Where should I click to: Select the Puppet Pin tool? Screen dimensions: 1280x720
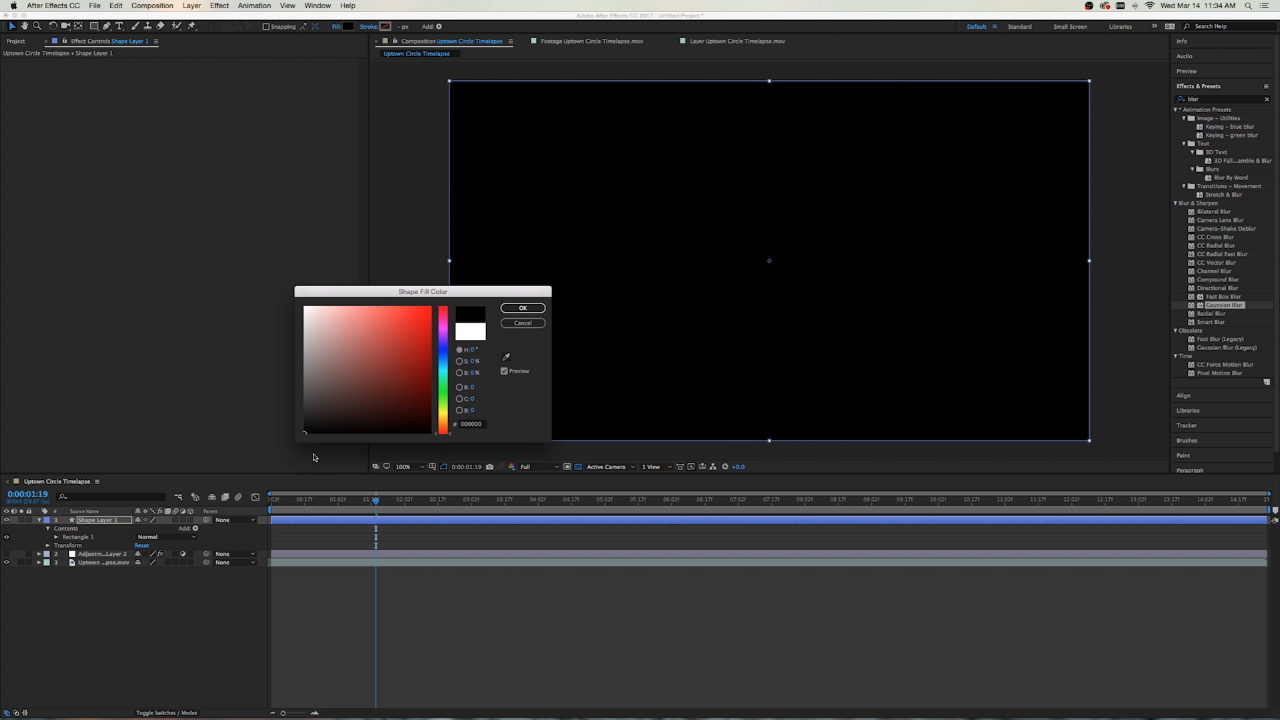[191, 26]
